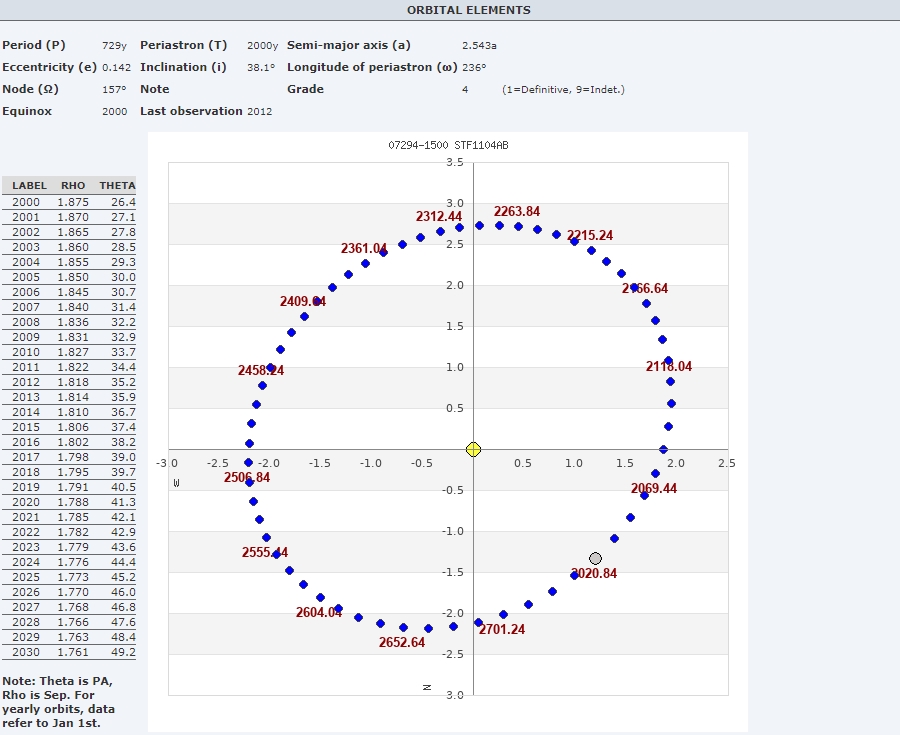Click the THETA column header
Viewport: 900px width, 735px height.
(x=117, y=185)
